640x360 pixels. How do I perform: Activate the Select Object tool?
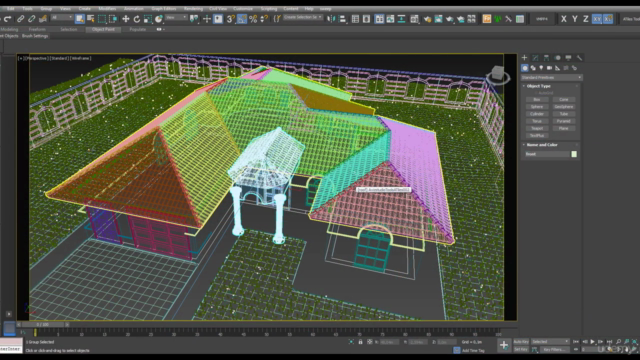tap(80, 19)
